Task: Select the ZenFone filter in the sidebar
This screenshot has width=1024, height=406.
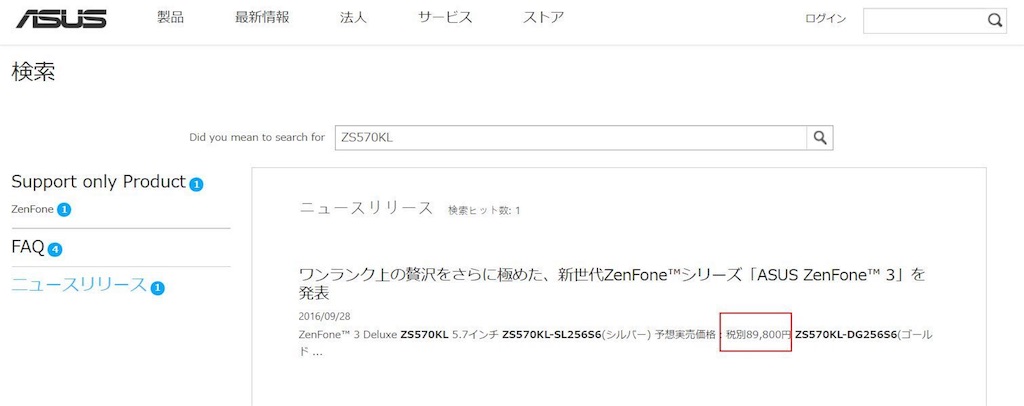Action: 33,210
